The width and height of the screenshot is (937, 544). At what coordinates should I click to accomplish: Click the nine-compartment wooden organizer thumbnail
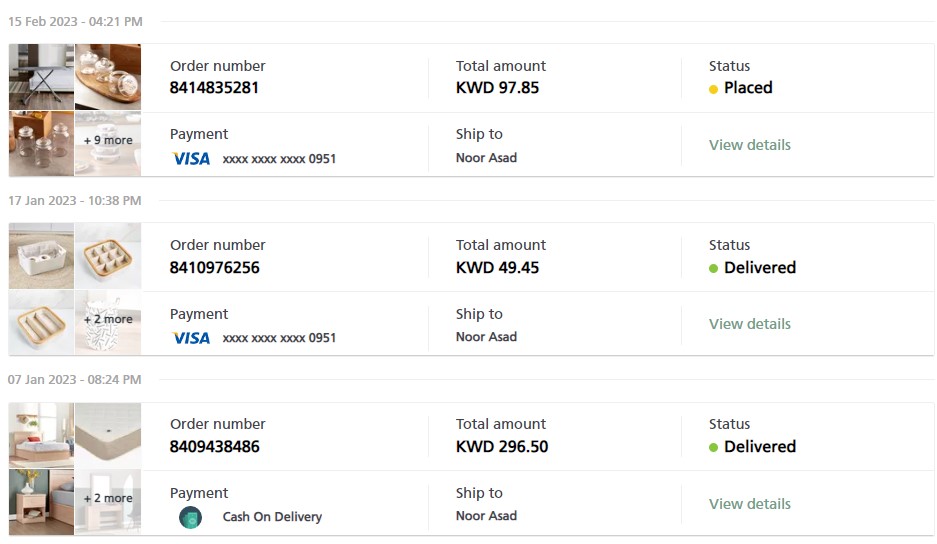point(108,256)
